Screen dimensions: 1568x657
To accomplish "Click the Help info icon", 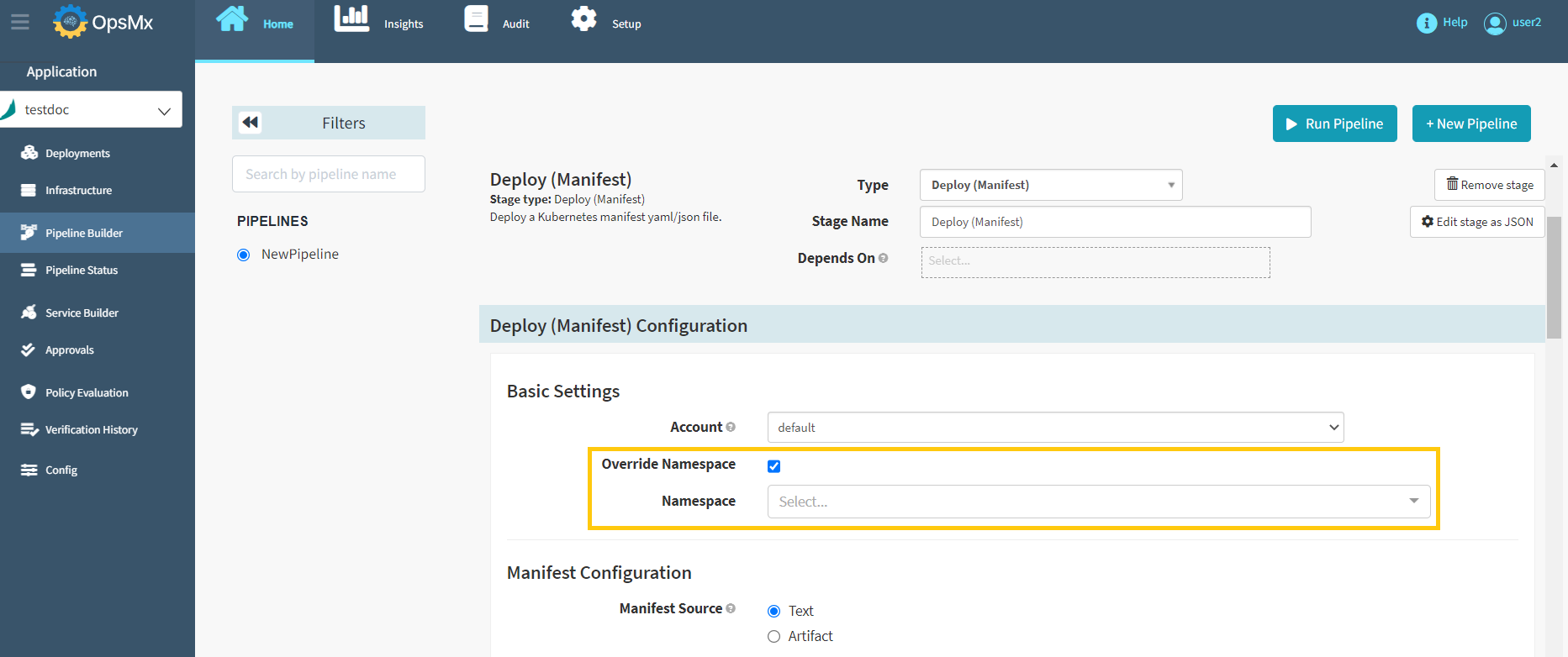I will (x=1426, y=23).
